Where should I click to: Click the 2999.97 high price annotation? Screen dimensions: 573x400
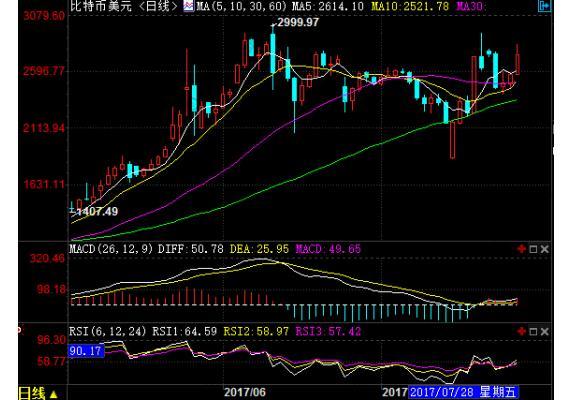pyautogui.click(x=298, y=22)
